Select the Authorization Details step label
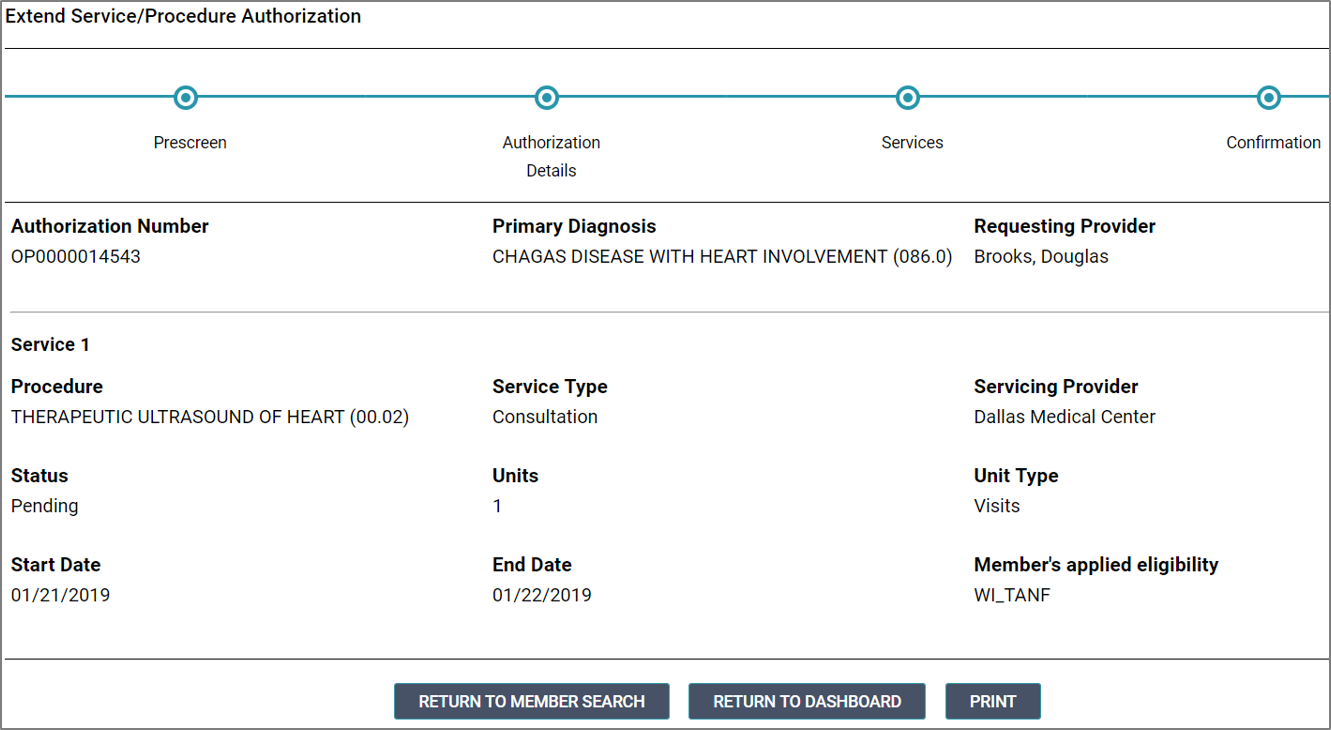The height and width of the screenshot is (730, 1331). coord(551,156)
